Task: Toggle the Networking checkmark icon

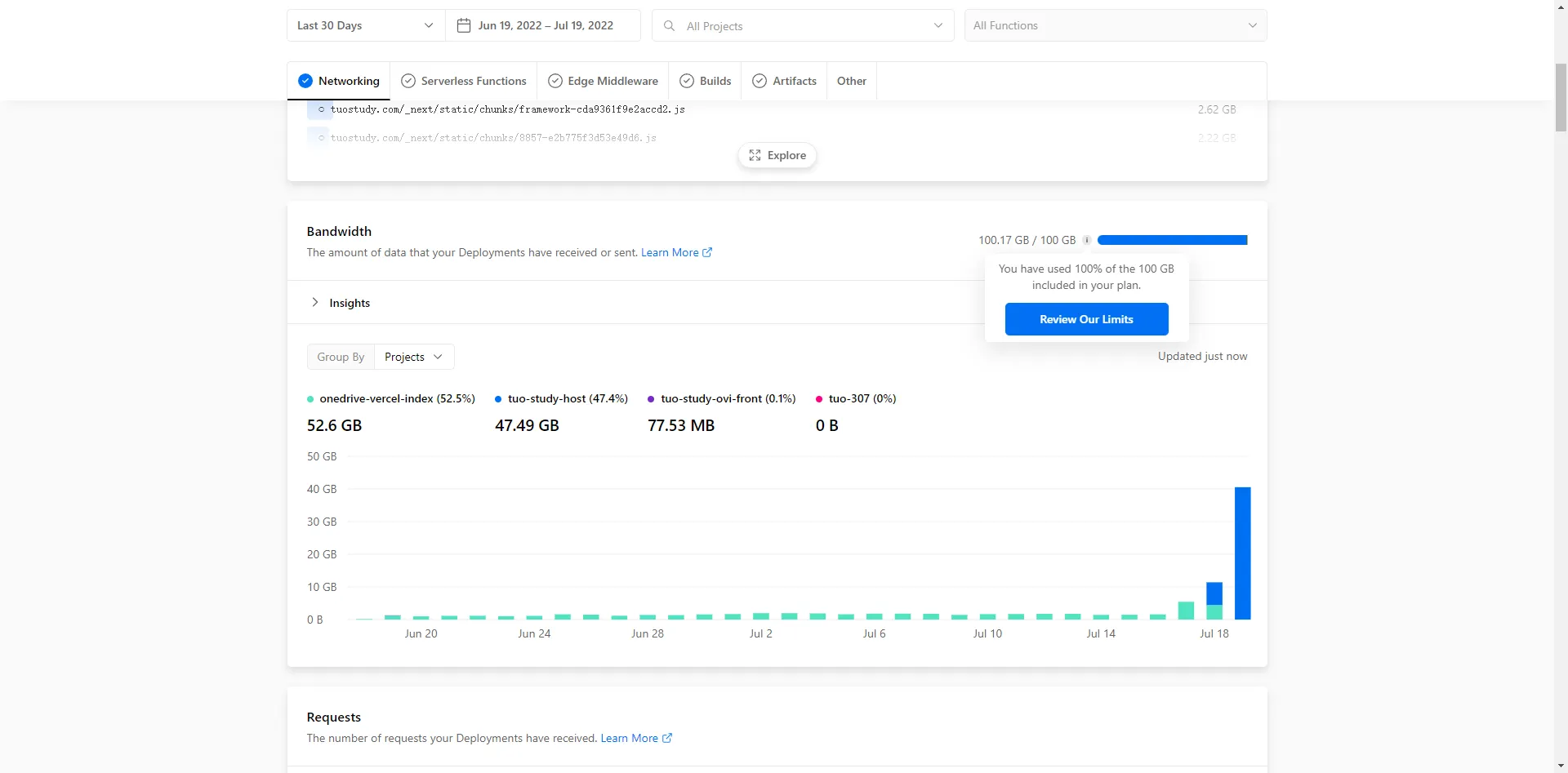Action: click(305, 81)
